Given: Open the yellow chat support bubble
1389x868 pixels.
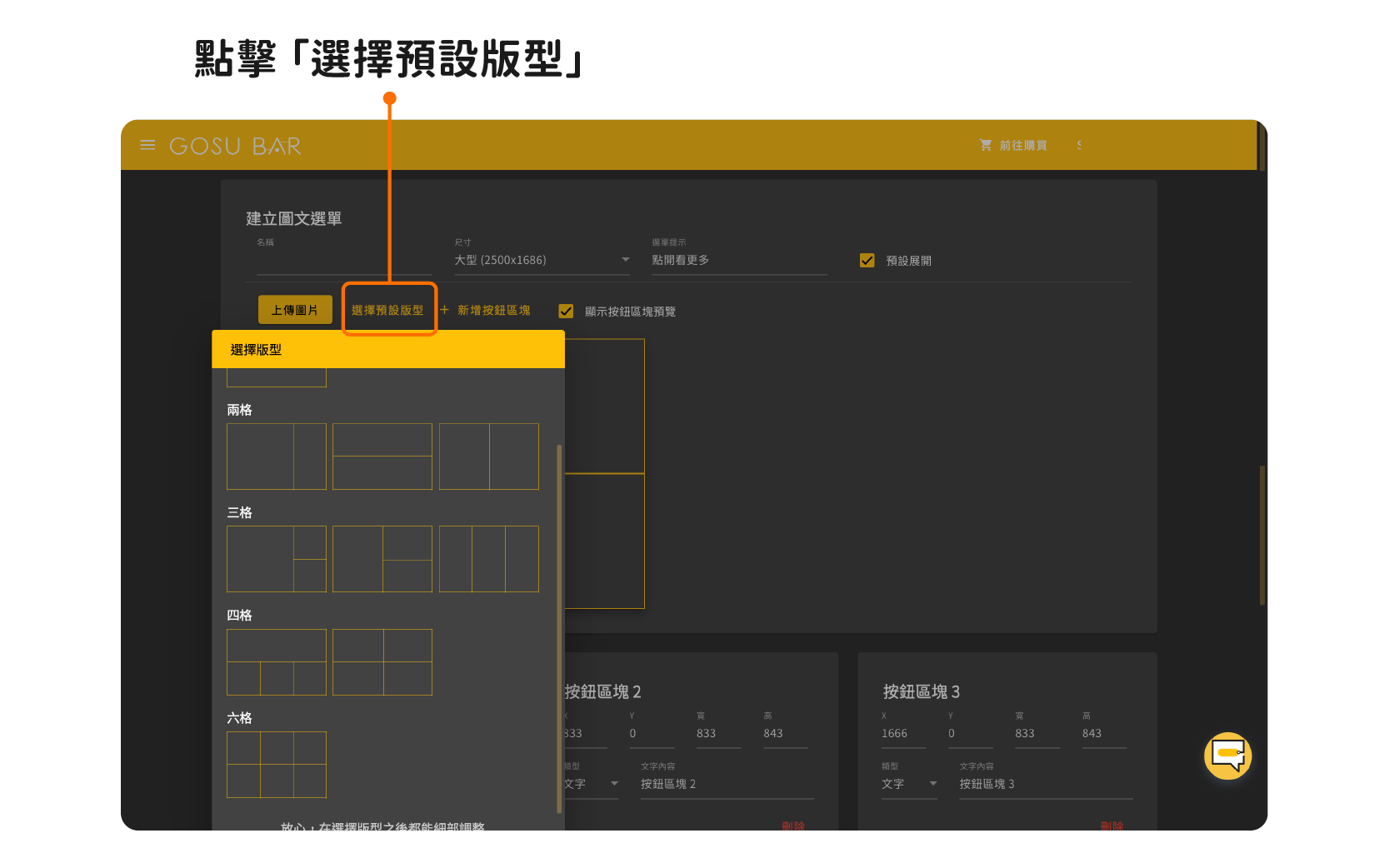Looking at the screenshot, I should click(1227, 756).
